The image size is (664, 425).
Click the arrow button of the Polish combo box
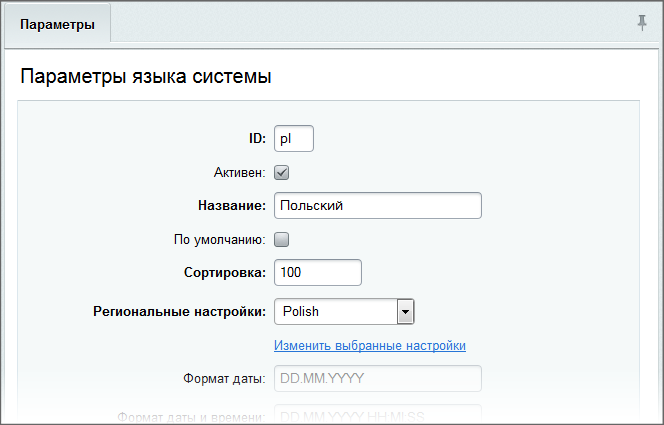click(x=405, y=311)
